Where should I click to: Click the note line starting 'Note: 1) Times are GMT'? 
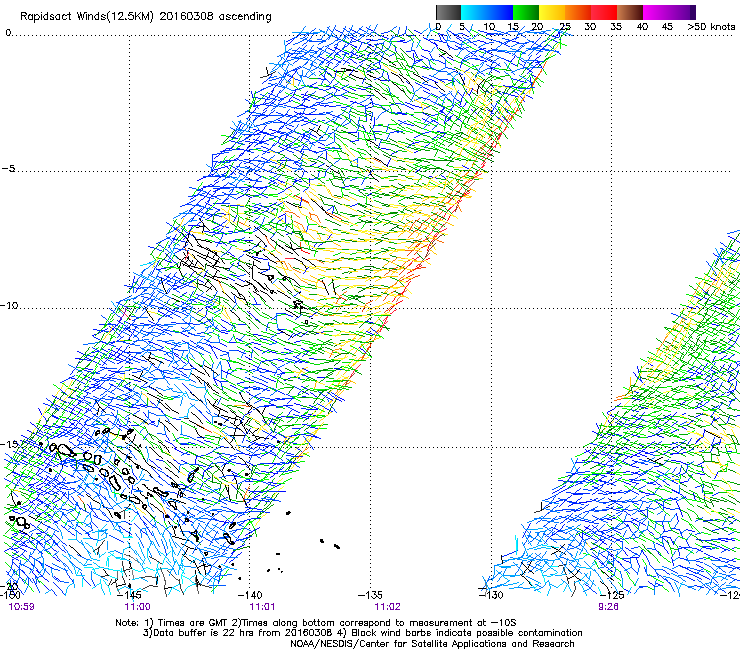click(316, 623)
